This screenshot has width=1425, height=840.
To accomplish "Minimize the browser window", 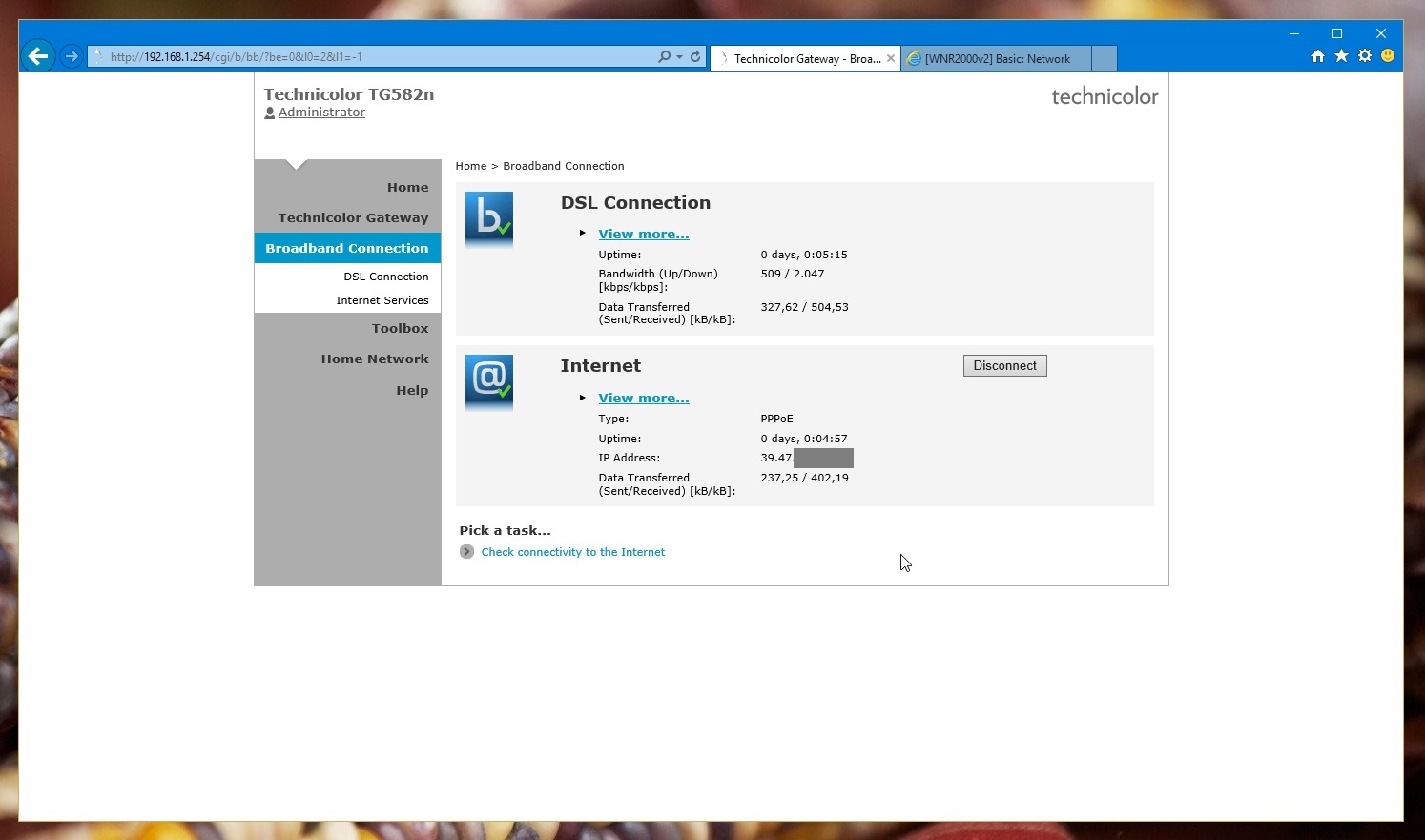I will tap(1294, 33).
